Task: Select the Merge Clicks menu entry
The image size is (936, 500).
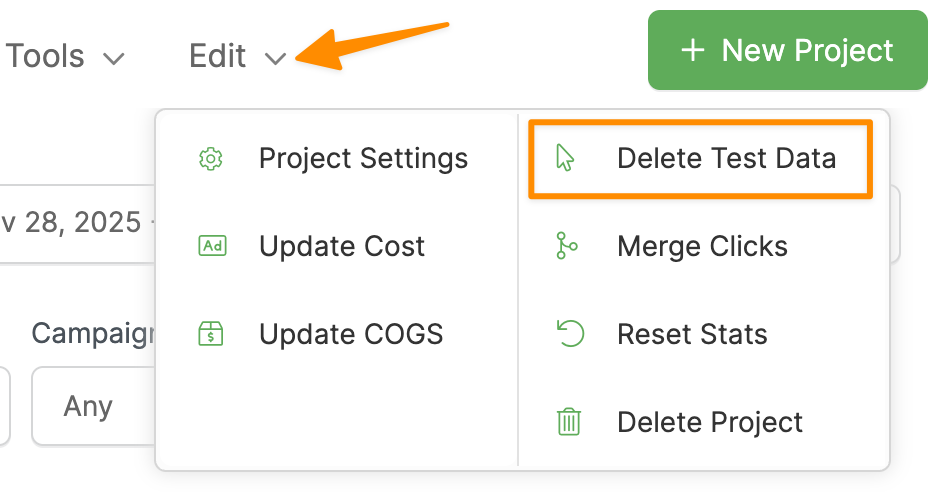Action: click(702, 247)
